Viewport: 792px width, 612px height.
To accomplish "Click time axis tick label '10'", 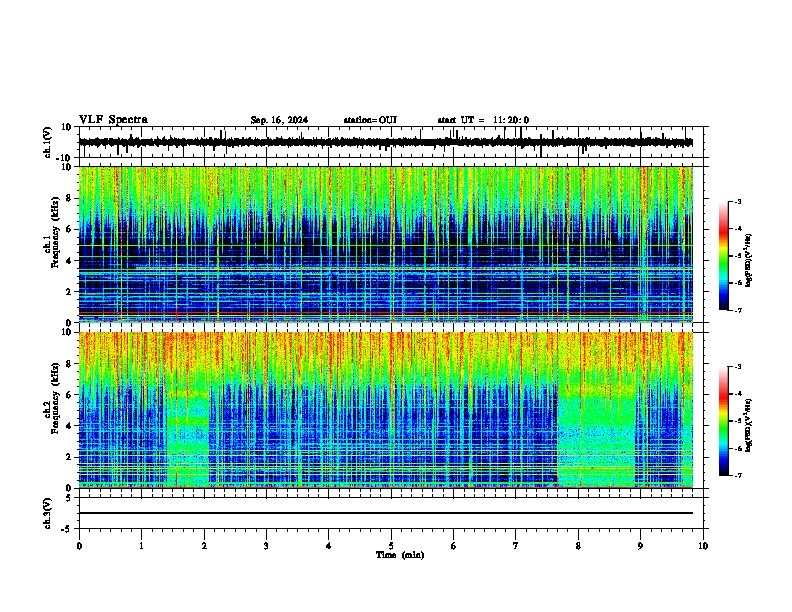I will click(x=703, y=546).
